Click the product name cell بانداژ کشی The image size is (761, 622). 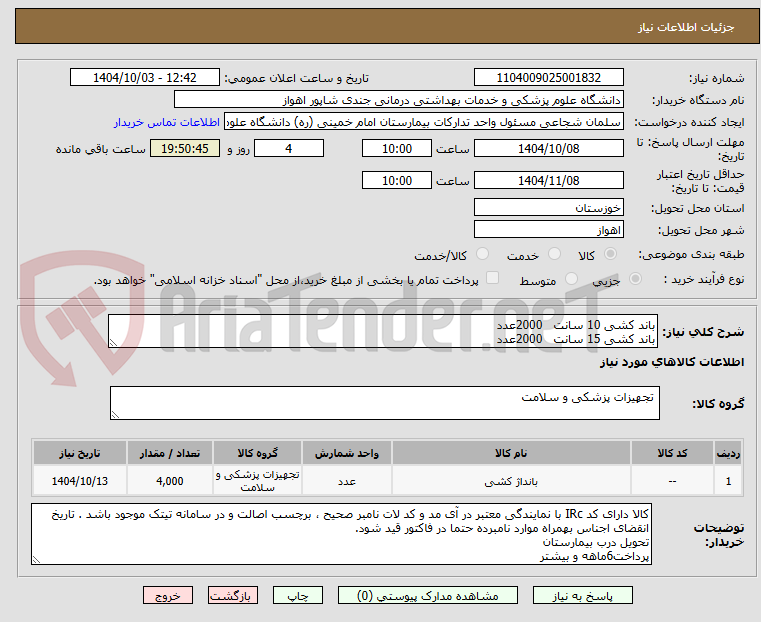coord(511,481)
